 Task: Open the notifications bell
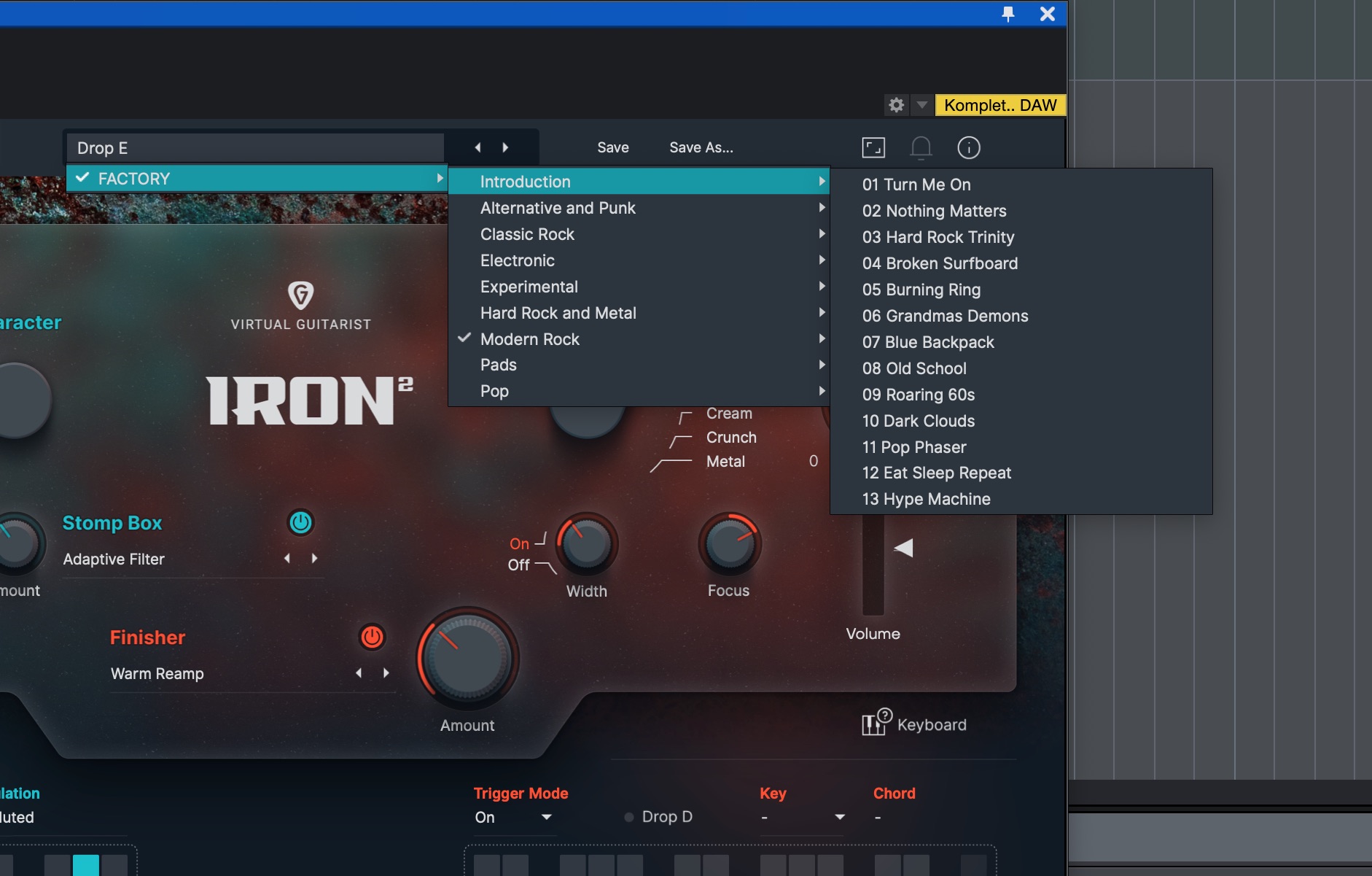pos(921,147)
